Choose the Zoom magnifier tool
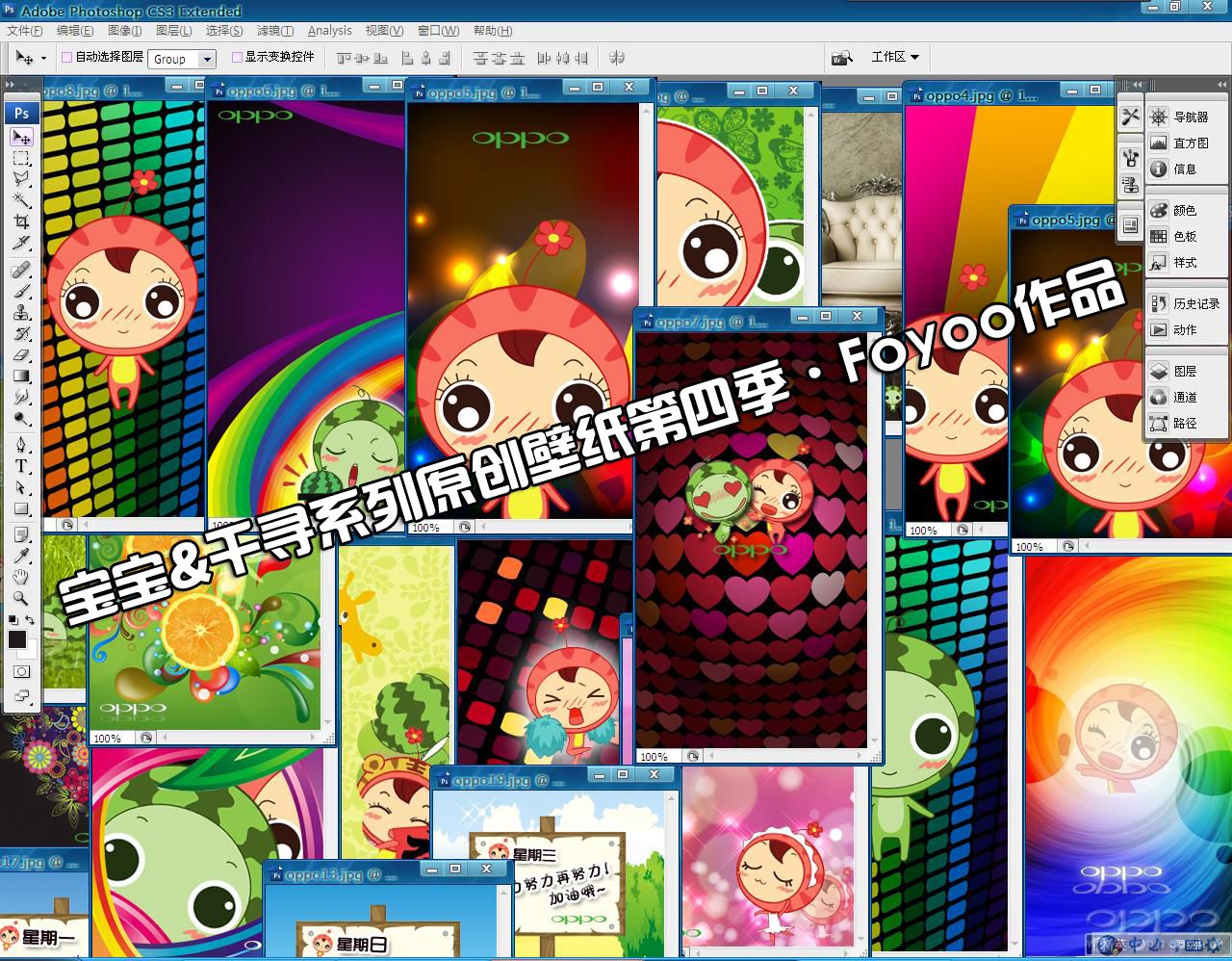This screenshot has height=961, width=1232. coord(21,599)
